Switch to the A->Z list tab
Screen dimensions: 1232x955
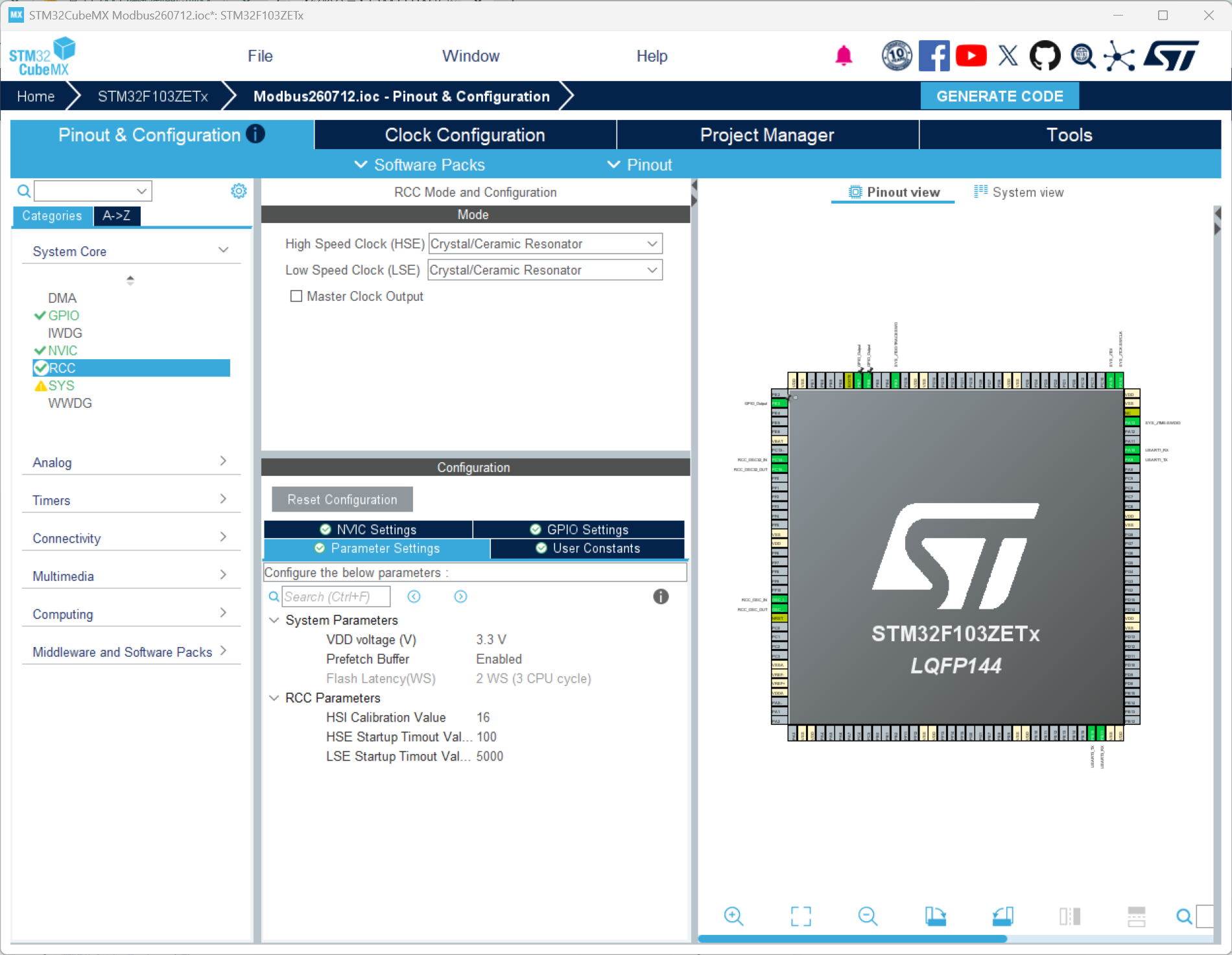click(117, 216)
